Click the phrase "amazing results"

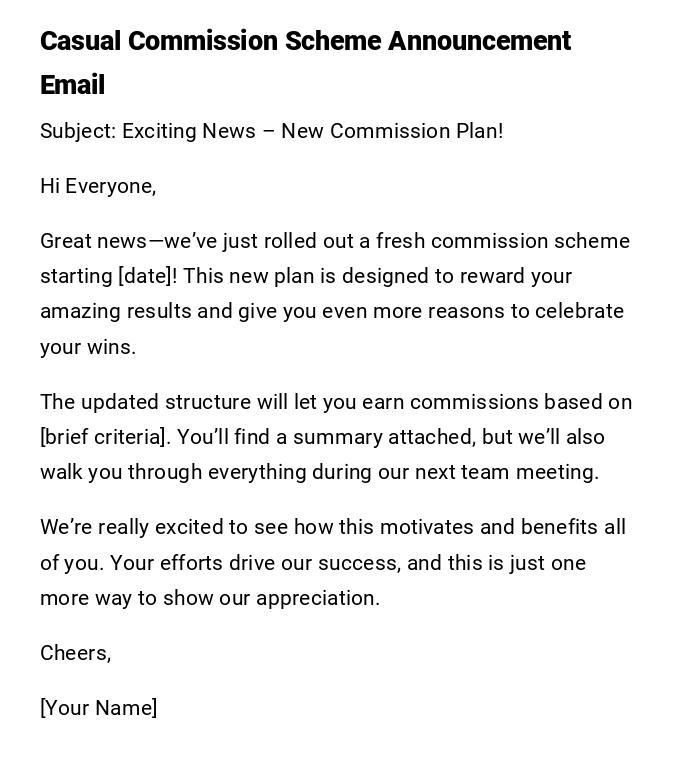pos(115,311)
